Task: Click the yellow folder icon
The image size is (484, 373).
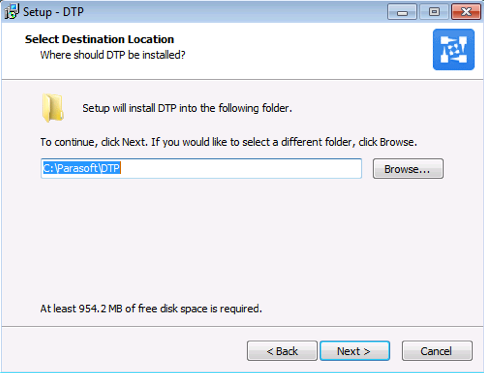Action: [x=53, y=108]
